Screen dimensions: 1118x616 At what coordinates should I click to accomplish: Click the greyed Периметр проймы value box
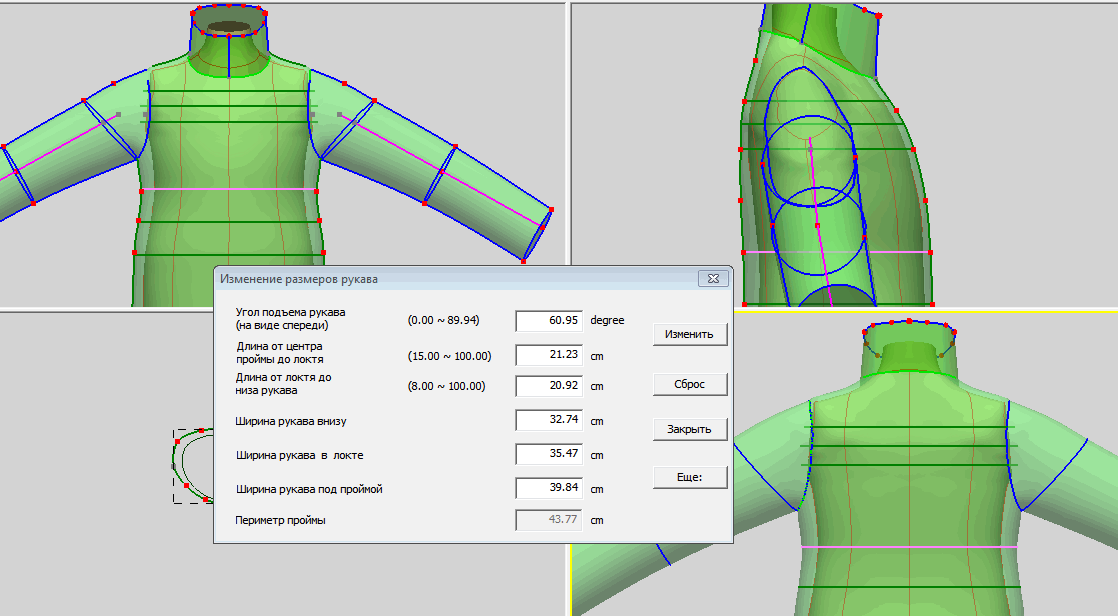point(548,520)
